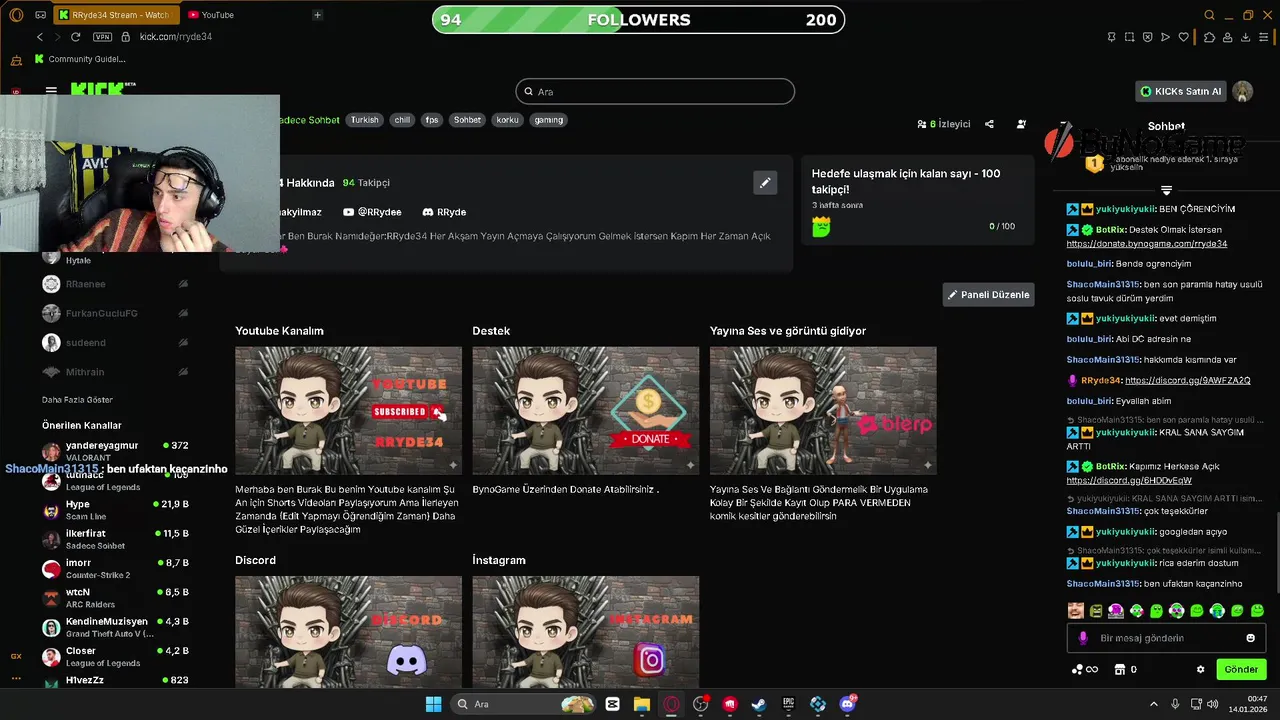Open Closer League of Legends channel
The height and width of the screenshot is (720, 1280).
pos(115,657)
